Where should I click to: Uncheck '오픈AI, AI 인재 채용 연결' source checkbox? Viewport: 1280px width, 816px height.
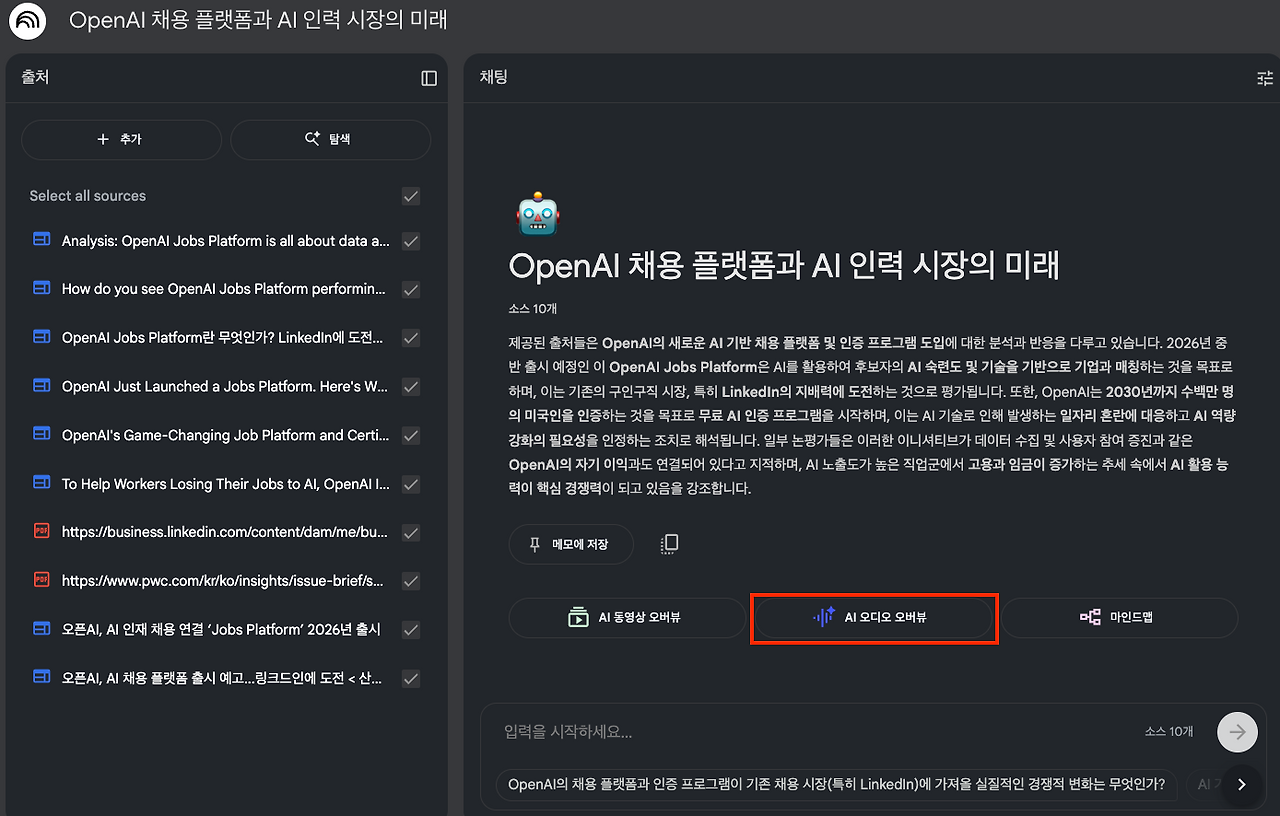(x=410, y=630)
